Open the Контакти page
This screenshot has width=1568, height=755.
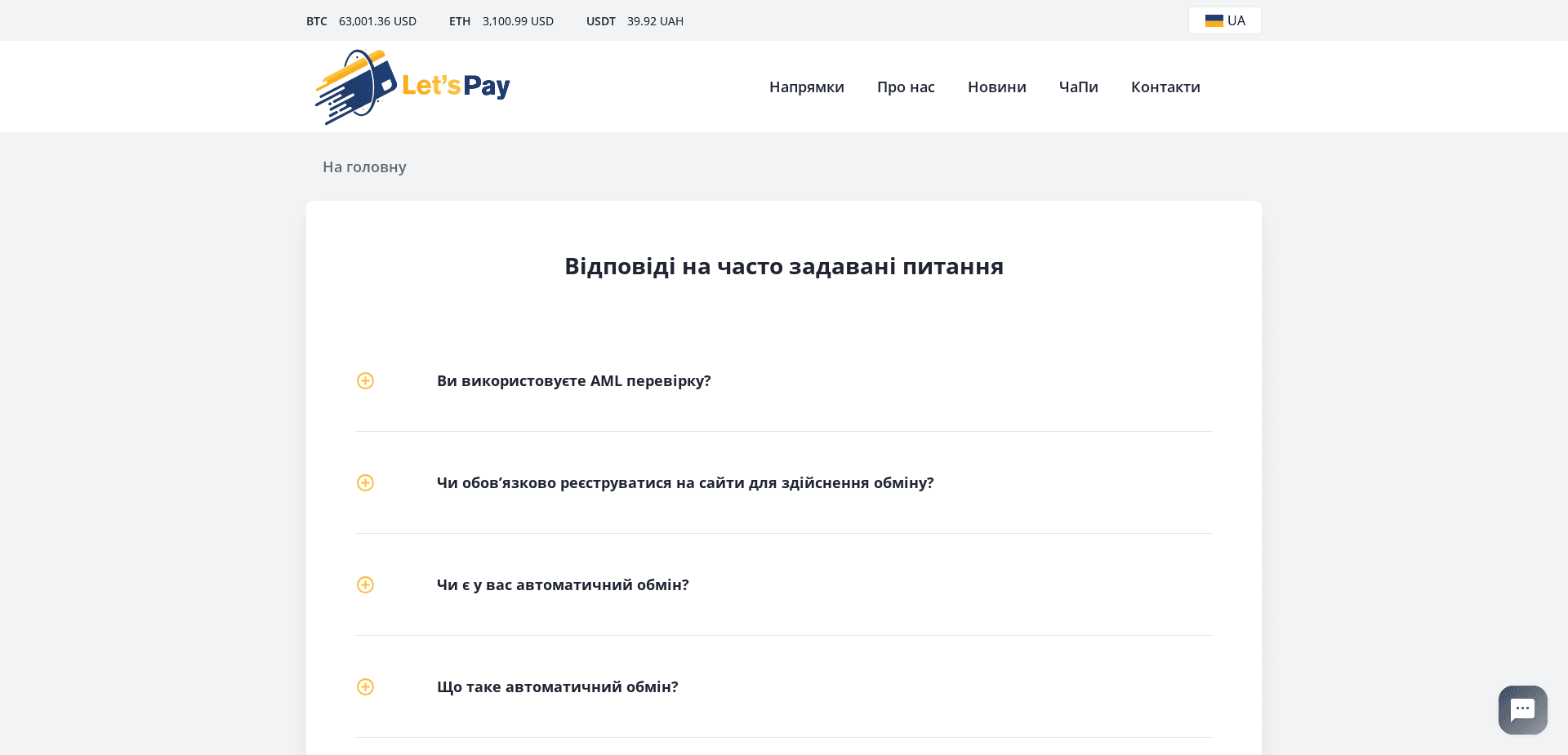[1165, 87]
